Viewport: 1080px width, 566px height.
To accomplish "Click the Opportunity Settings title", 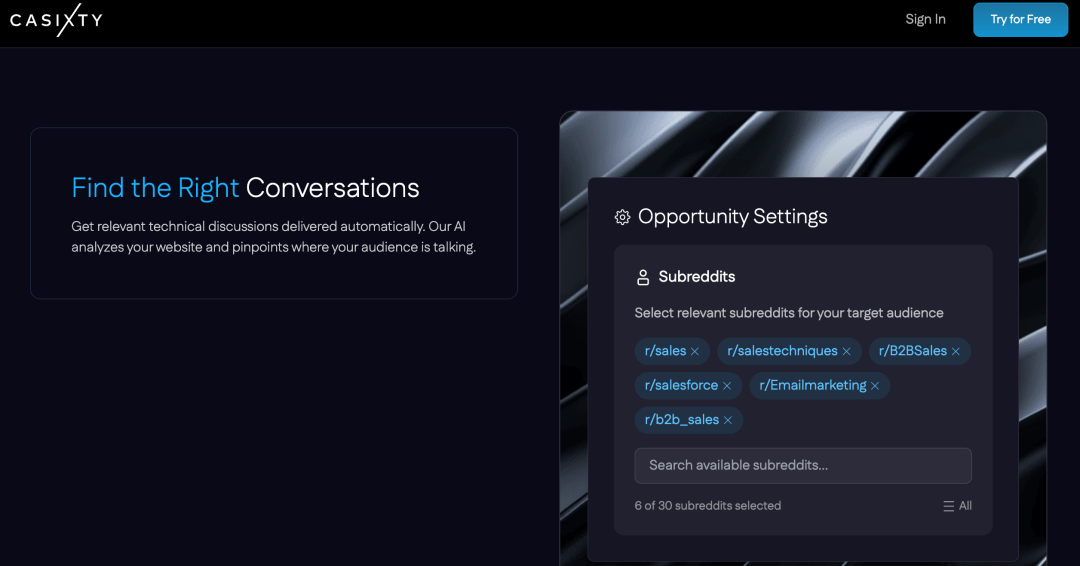I will tap(732, 217).
